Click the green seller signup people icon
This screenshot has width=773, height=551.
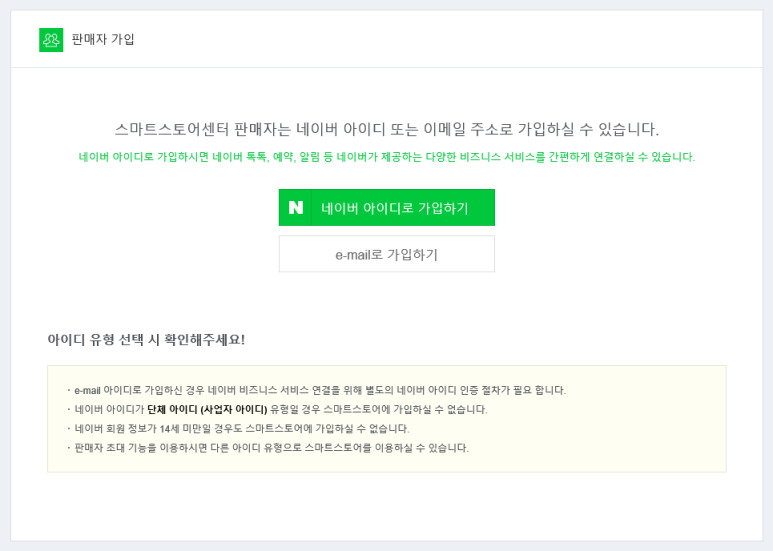[51, 40]
